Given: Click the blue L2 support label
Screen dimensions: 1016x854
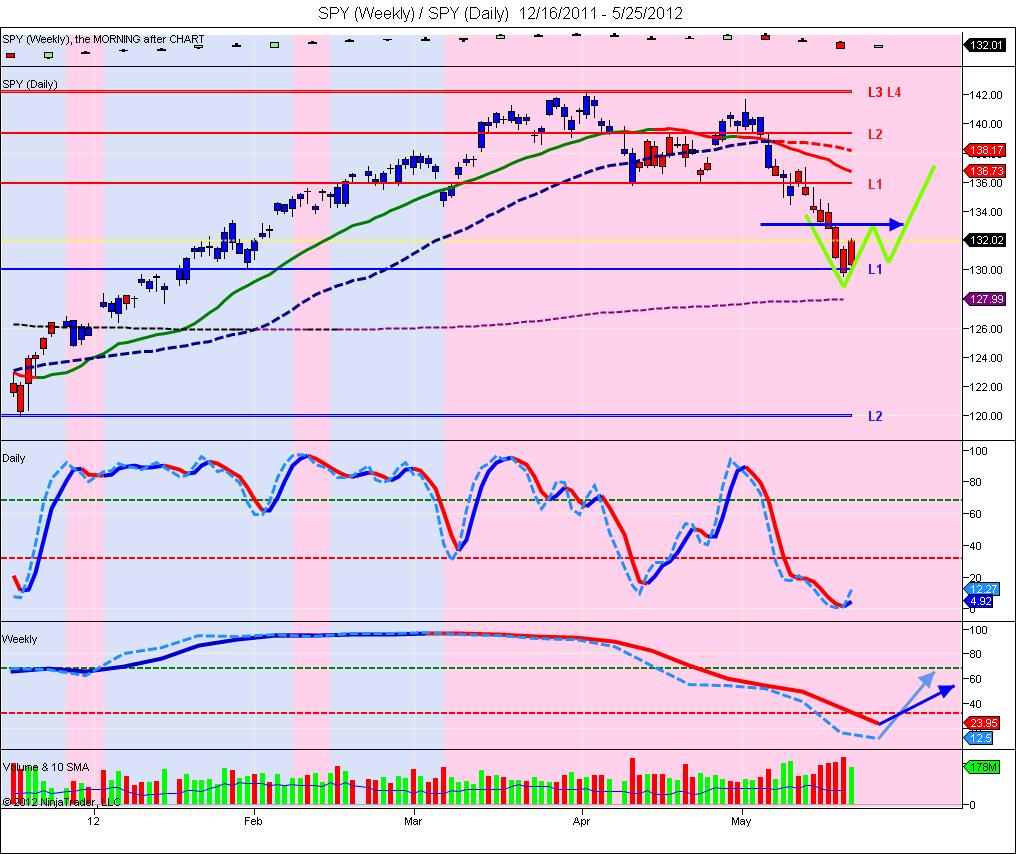Looking at the screenshot, I should pos(875,417).
